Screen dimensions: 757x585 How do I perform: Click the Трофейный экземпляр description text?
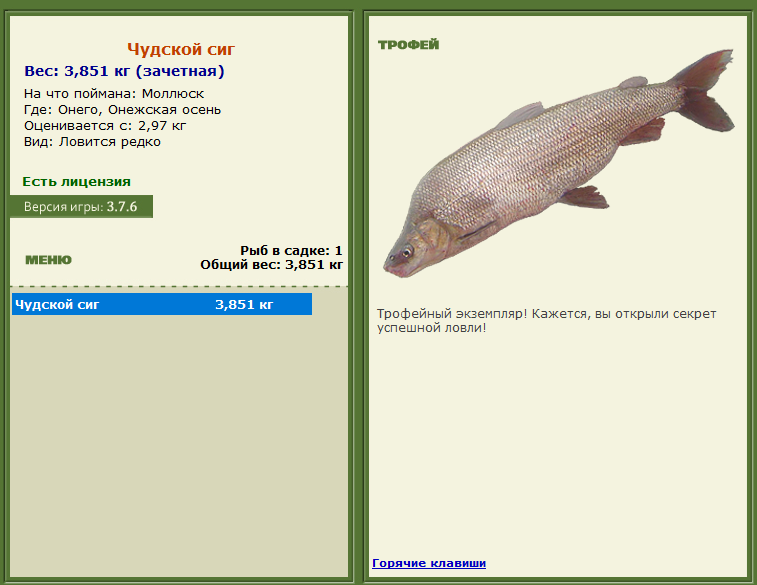(x=547, y=320)
